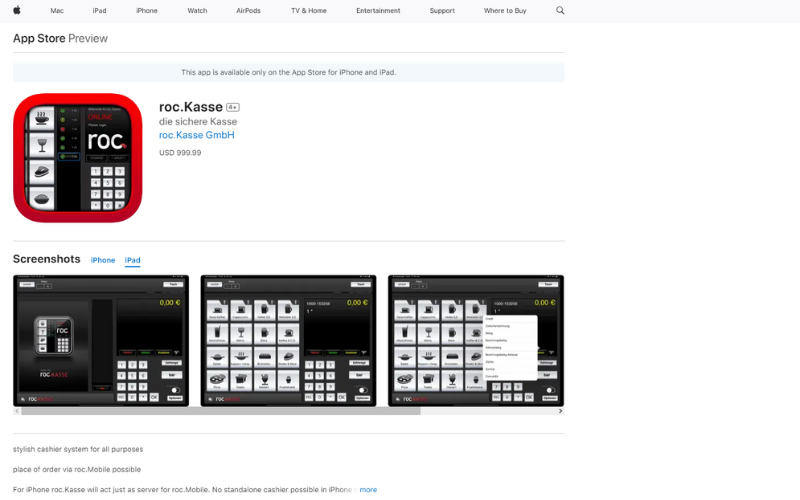Image resolution: width=800 pixels, height=500 pixels.
Task: Click the horizontal screenshot scrollbar thumb
Action: pos(220,411)
